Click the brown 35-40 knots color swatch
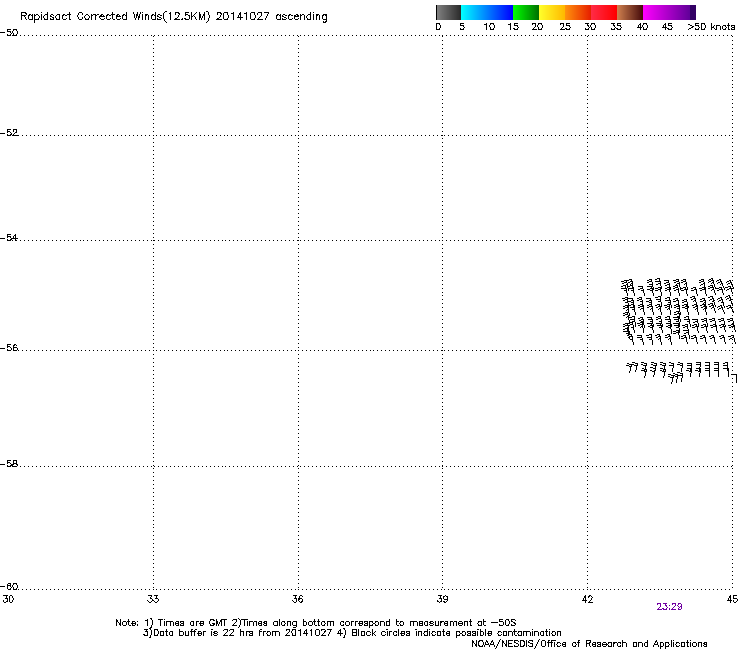 (630, 12)
